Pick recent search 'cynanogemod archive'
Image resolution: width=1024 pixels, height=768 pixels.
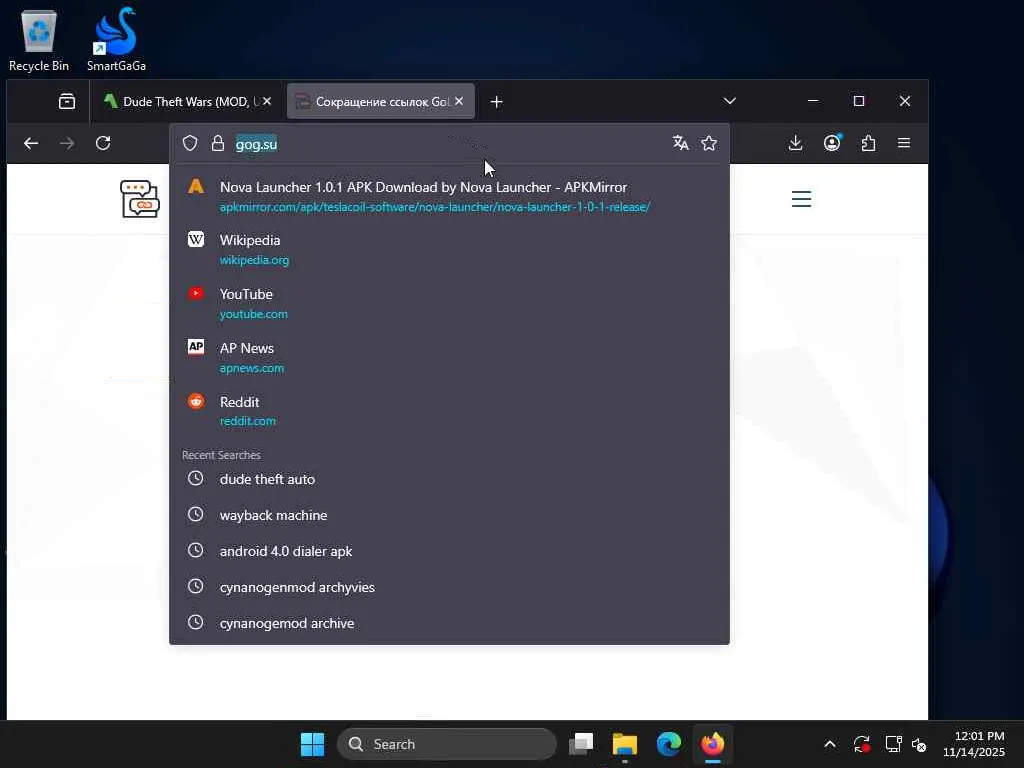coord(449,622)
